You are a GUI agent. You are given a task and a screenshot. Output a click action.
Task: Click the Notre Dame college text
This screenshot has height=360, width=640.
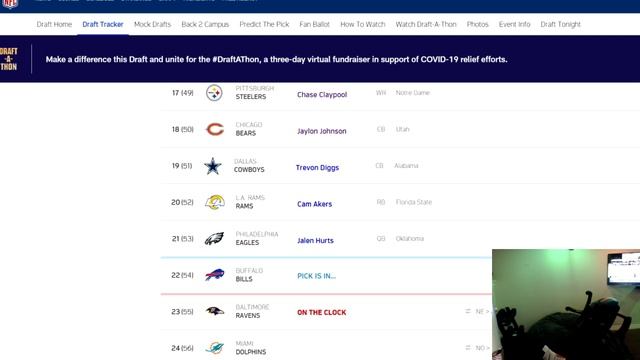point(413,93)
